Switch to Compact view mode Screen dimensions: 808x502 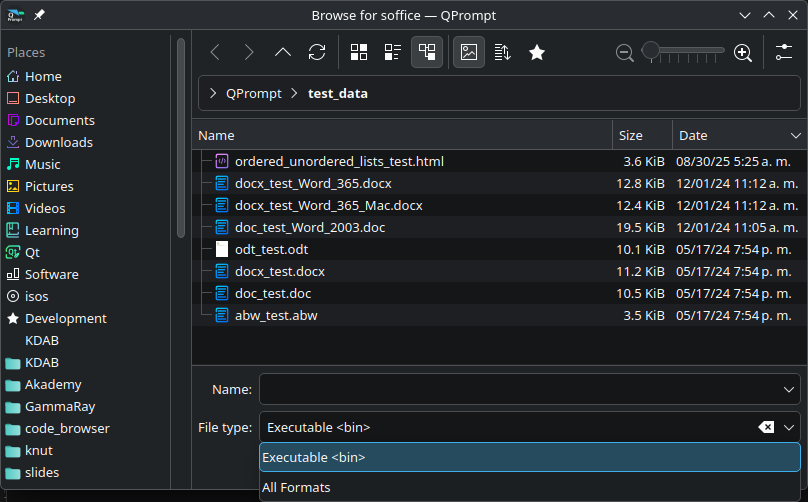pyautogui.click(x=393, y=52)
